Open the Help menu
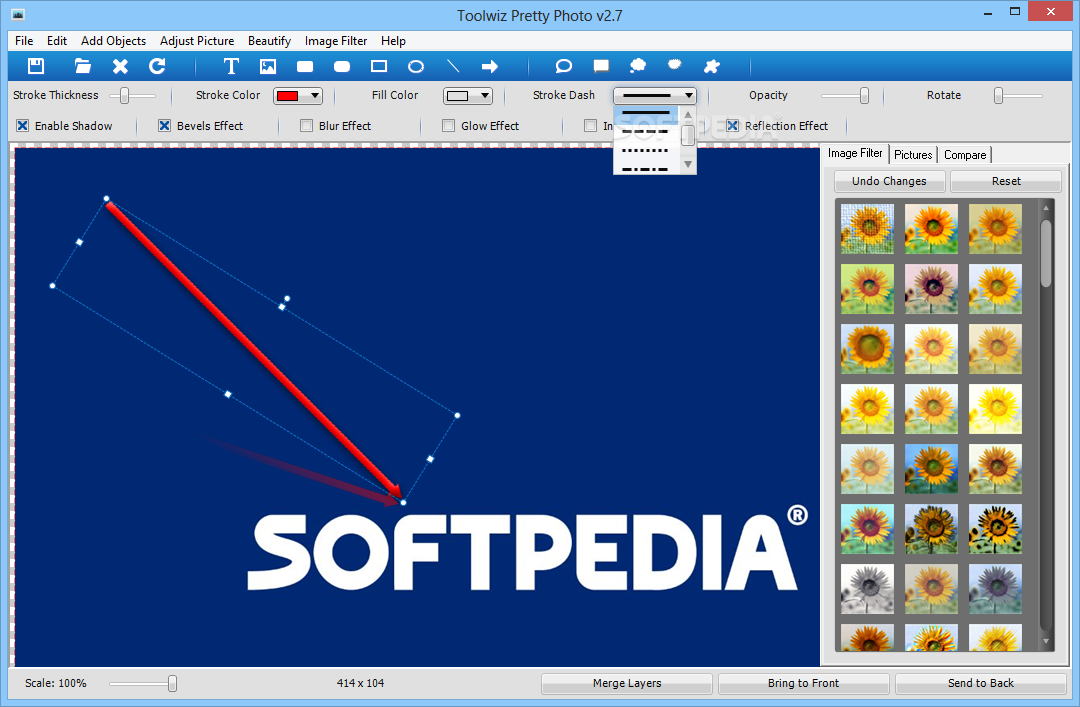The width and height of the screenshot is (1080, 707). pos(393,41)
